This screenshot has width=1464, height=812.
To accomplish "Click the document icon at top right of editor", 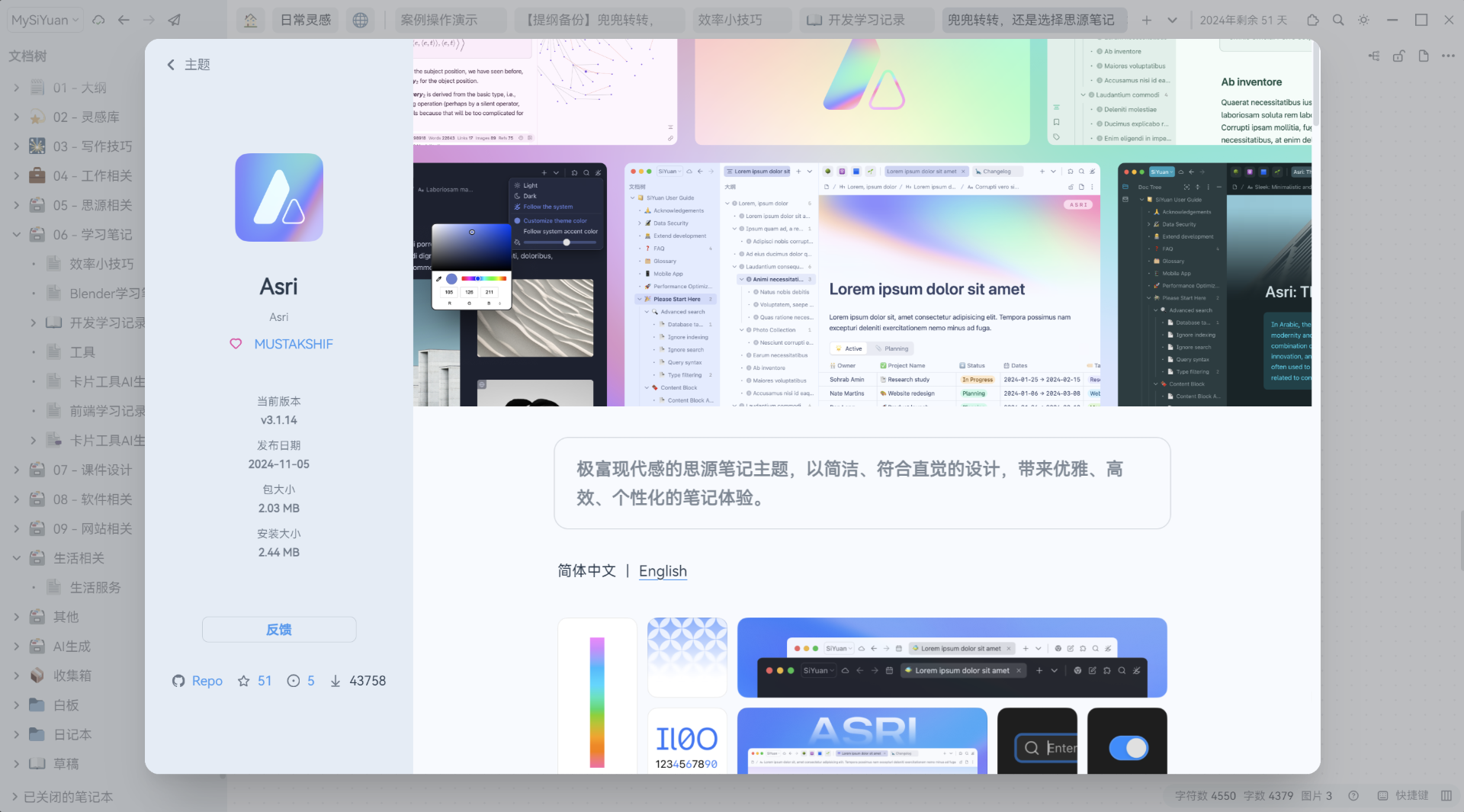I will tap(1424, 56).
